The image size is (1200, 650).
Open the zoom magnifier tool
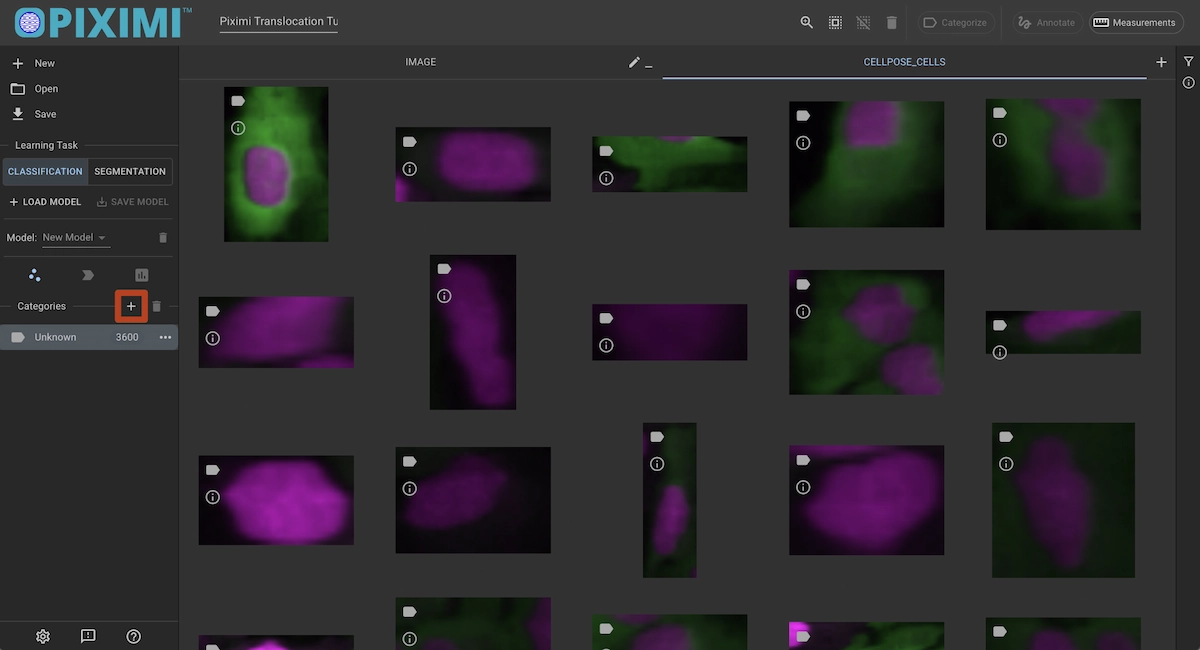pos(807,22)
